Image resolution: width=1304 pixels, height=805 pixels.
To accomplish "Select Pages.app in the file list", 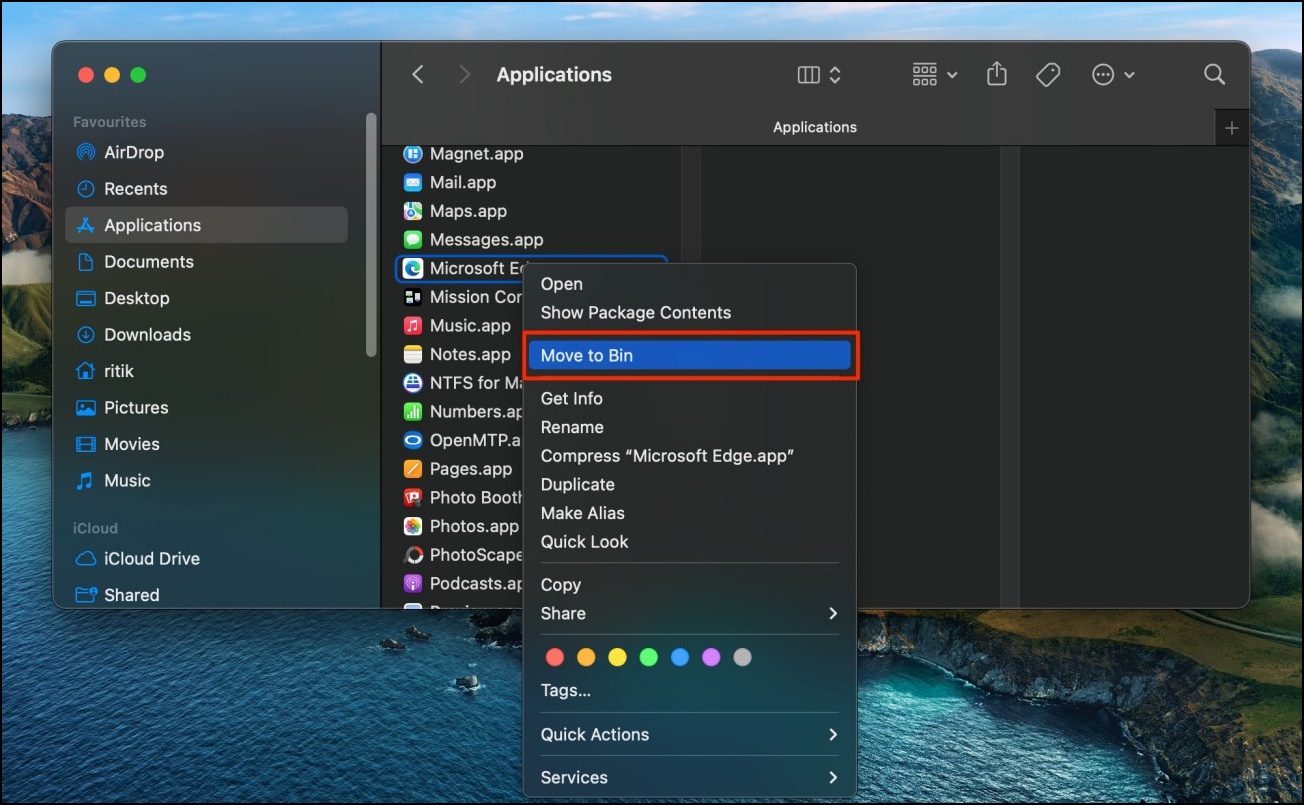I will pyautogui.click(x=460, y=469).
